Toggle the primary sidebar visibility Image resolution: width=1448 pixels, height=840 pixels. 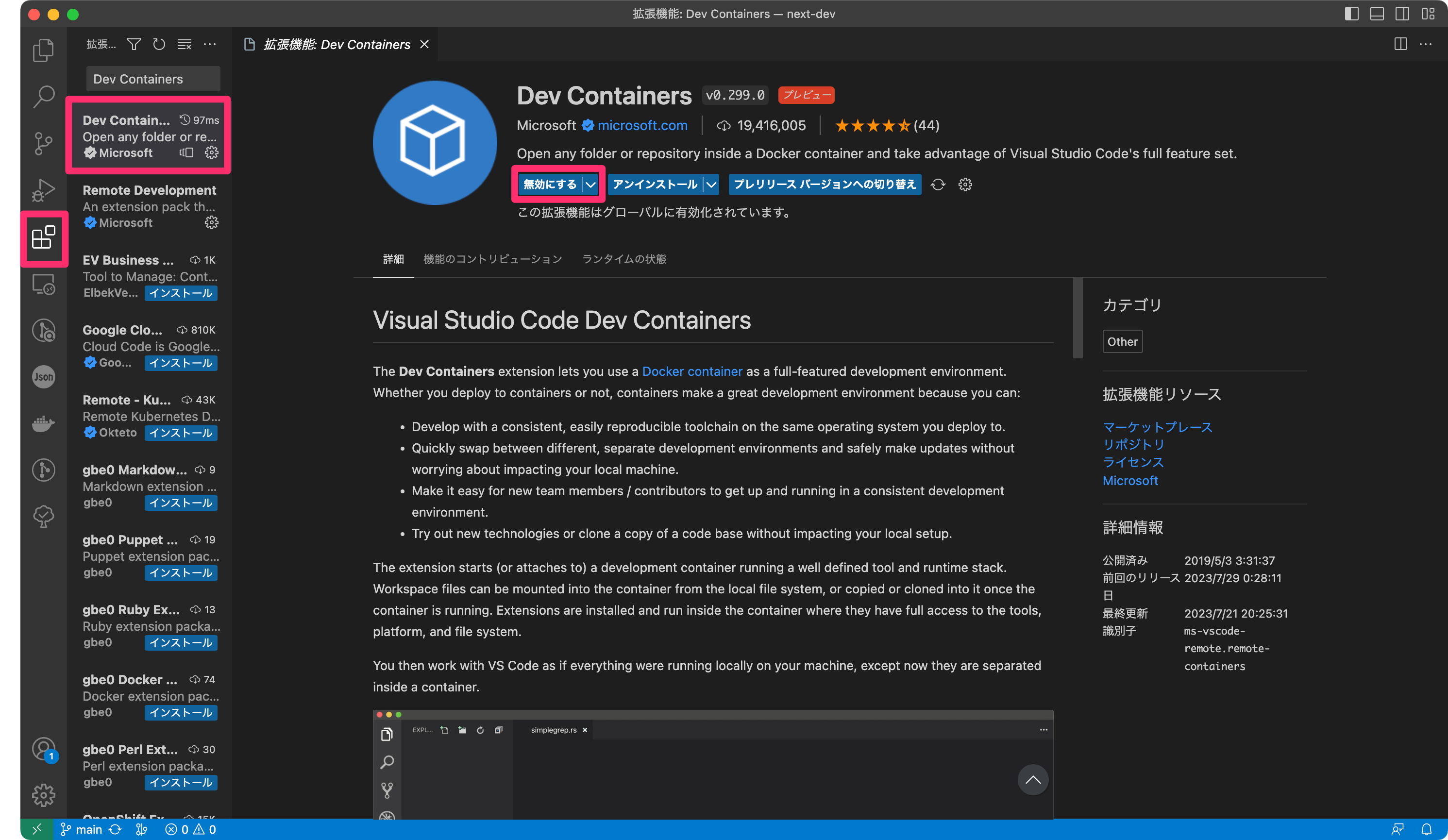(1351, 14)
